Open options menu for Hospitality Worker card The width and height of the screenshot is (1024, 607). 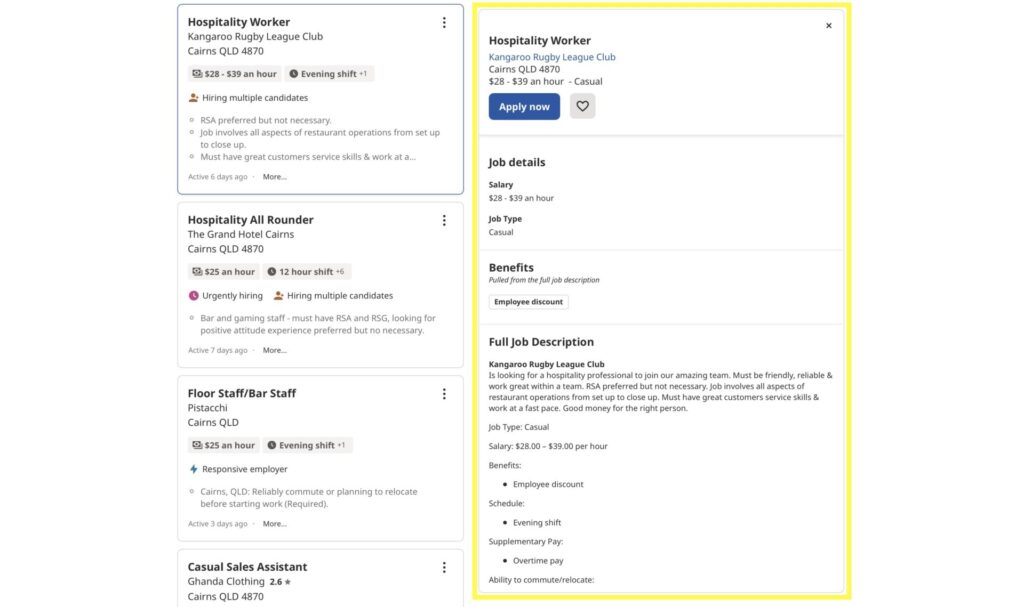click(x=444, y=23)
